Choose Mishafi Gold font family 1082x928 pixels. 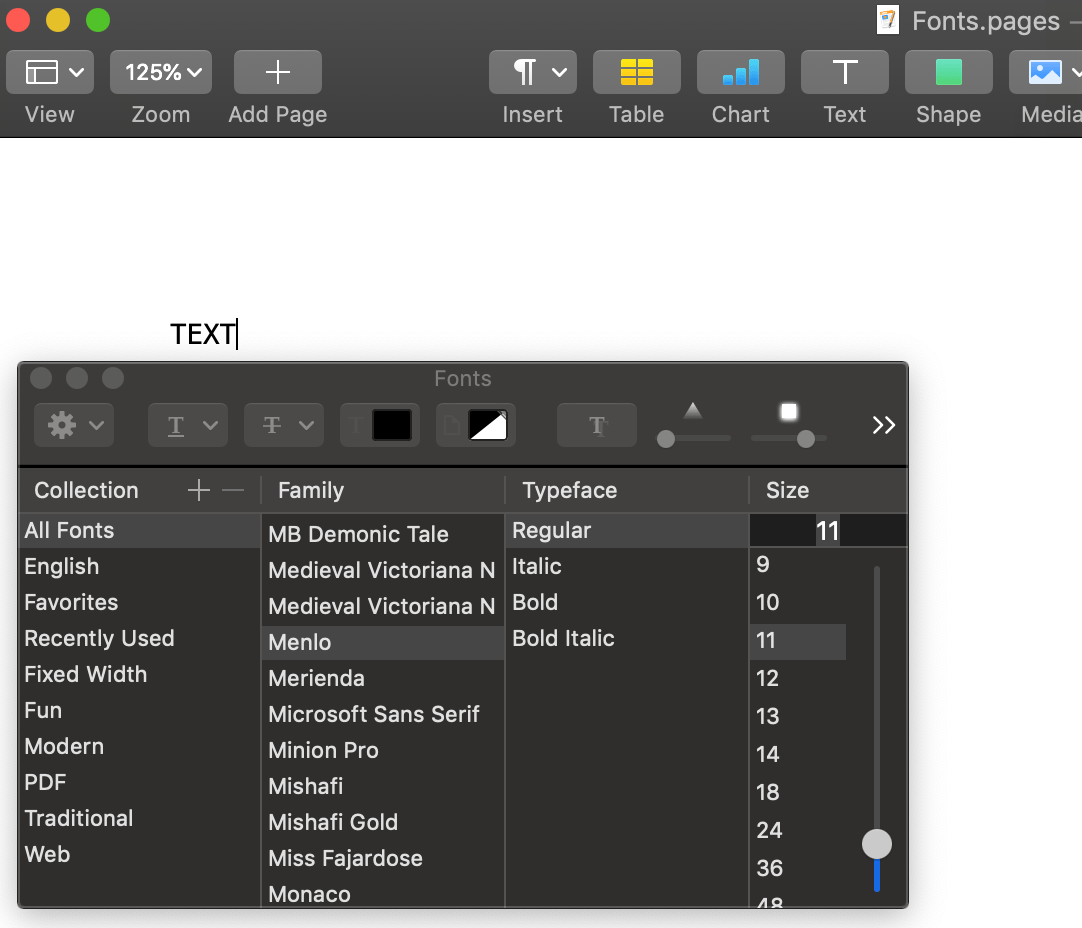(x=383, y=822)
